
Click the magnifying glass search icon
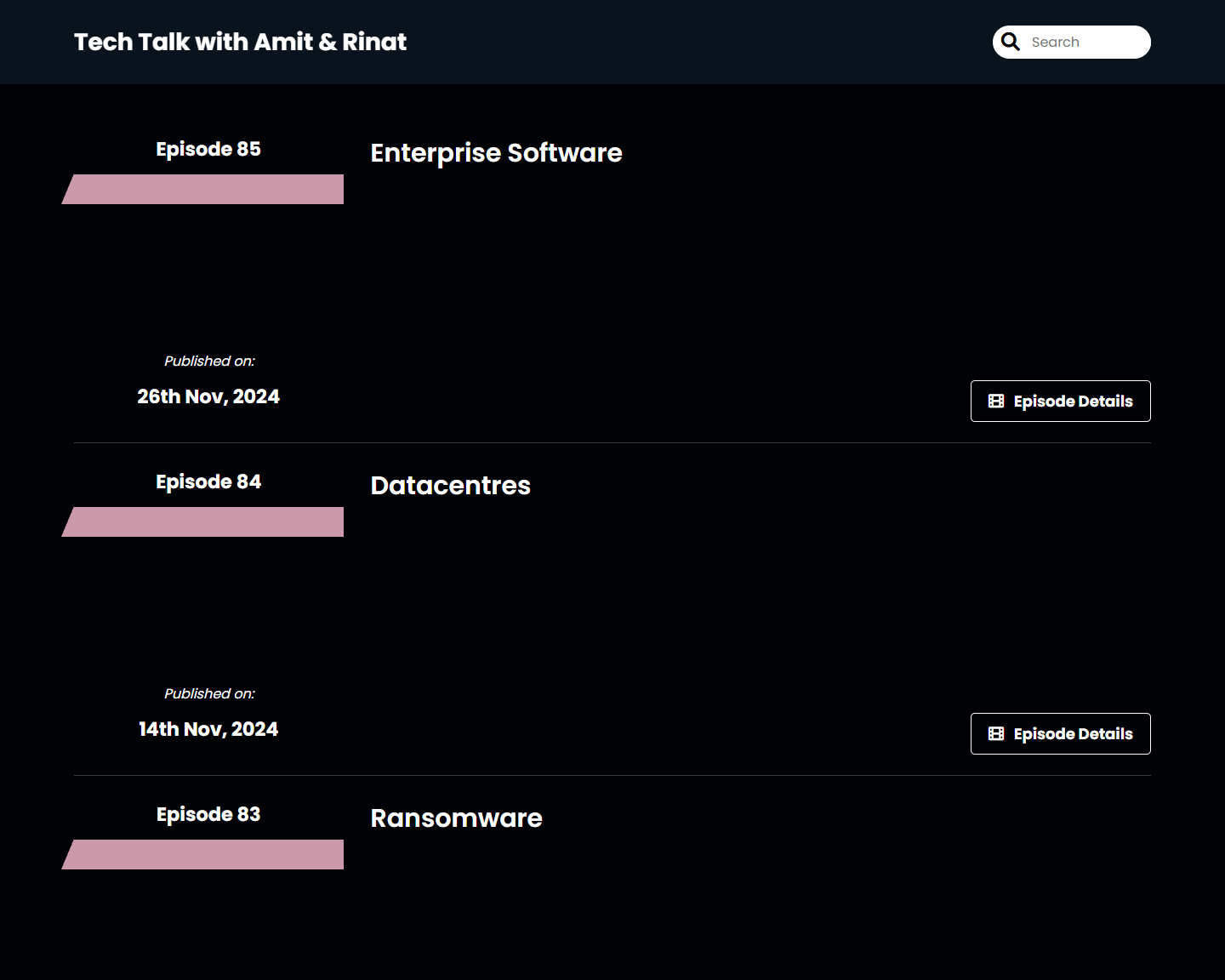tap(1011, 42)
